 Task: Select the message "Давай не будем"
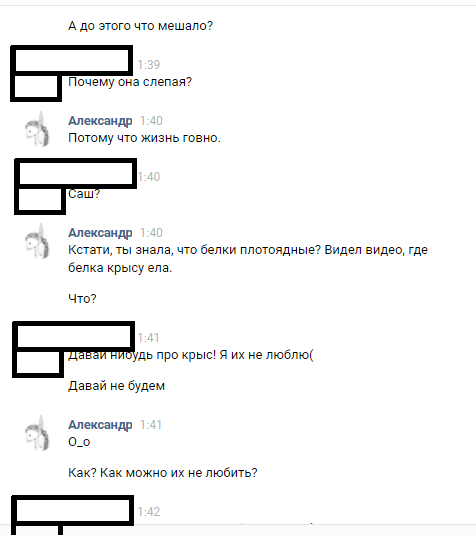[116, 386]
